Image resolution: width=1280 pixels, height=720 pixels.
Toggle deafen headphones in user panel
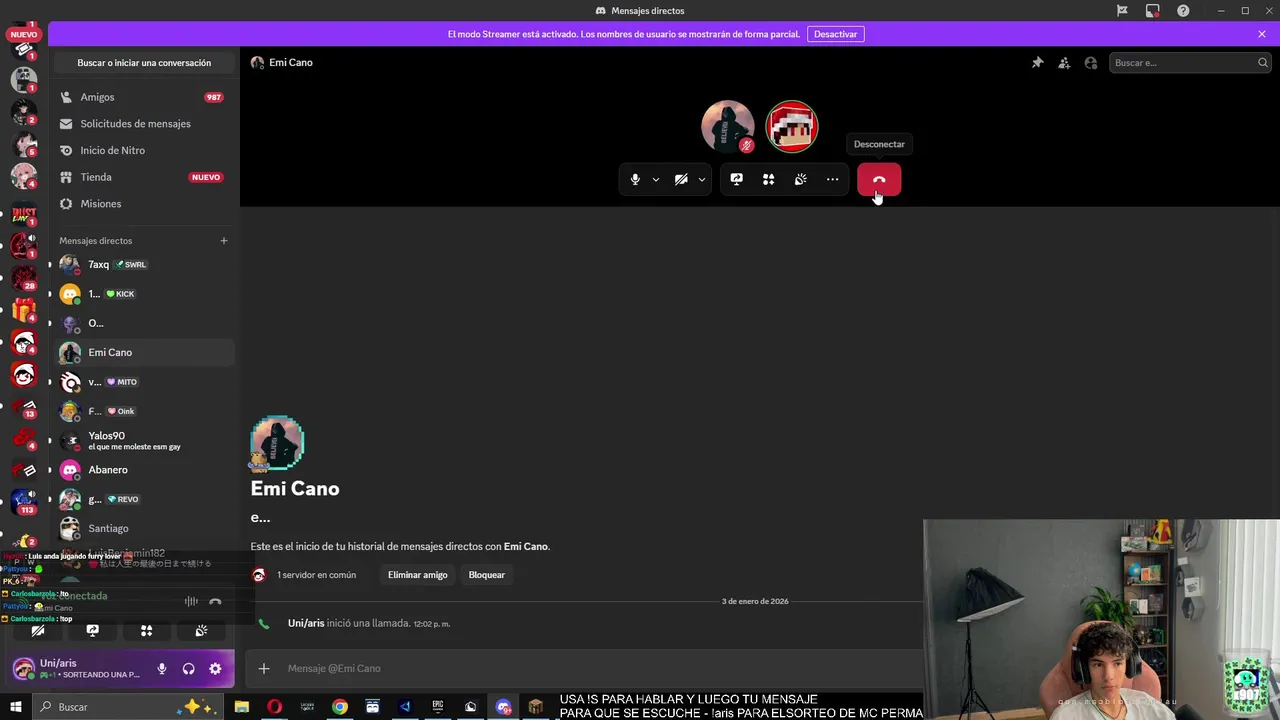point(188,669)
